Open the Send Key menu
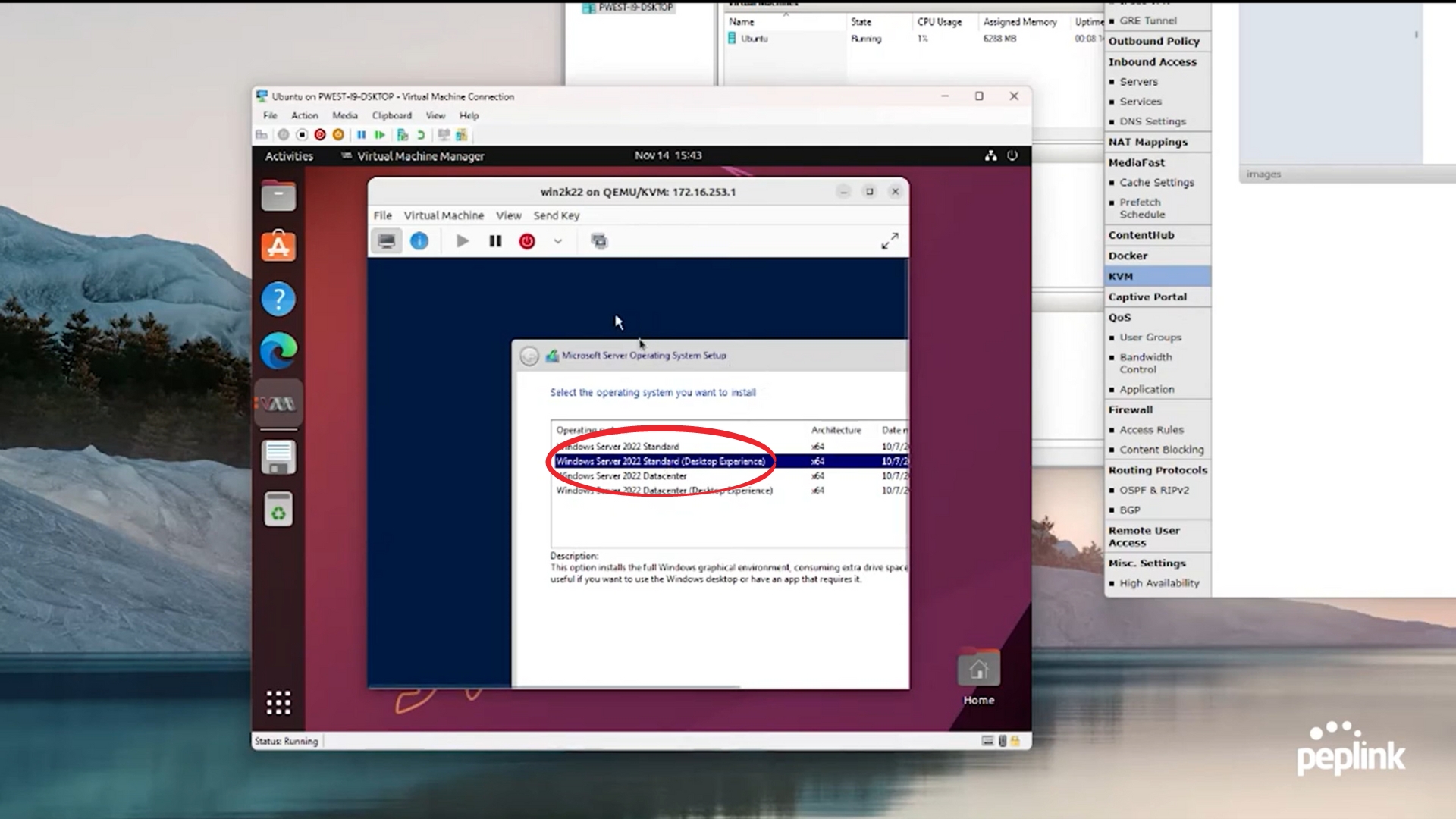Image resolution: width=1456 pixels, height=819 pixels. click(556, 215)
